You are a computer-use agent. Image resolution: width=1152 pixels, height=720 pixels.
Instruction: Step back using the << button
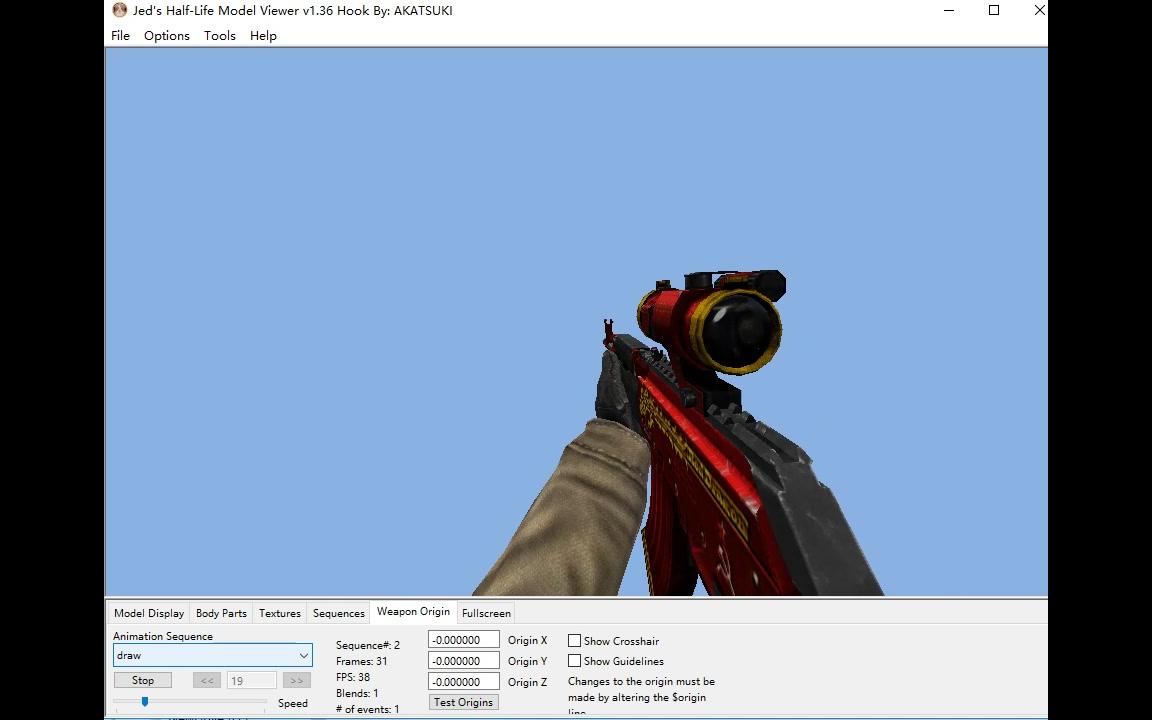click(x=206, y=680)
